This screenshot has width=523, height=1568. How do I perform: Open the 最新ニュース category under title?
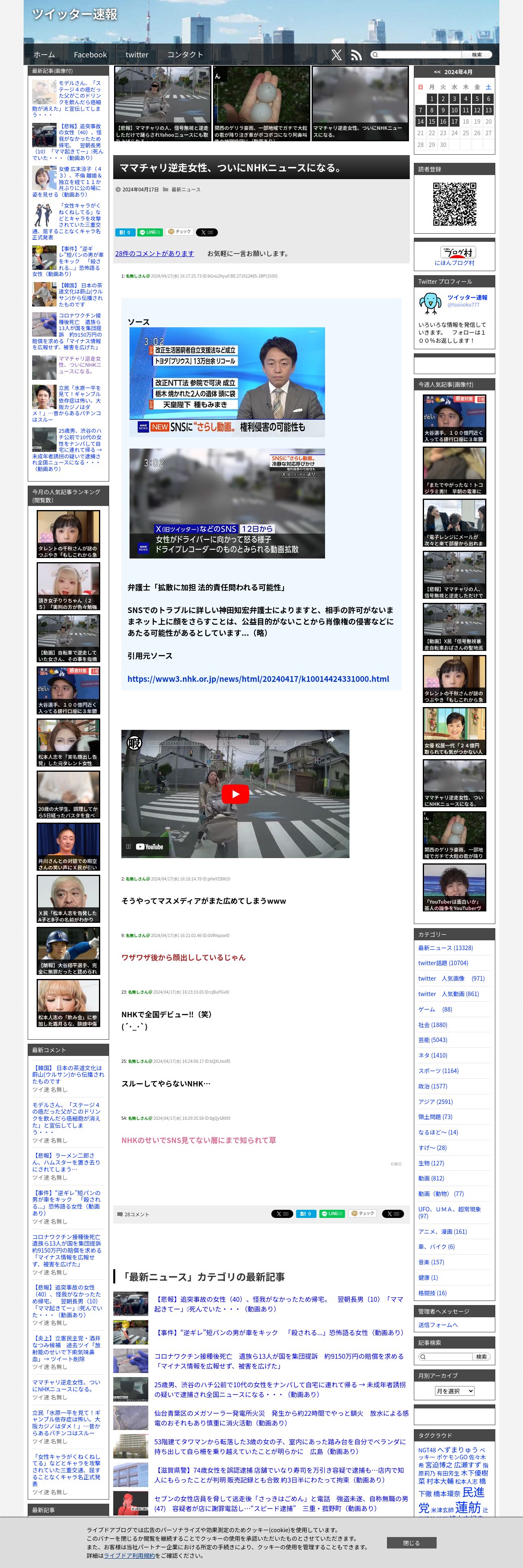186,190
